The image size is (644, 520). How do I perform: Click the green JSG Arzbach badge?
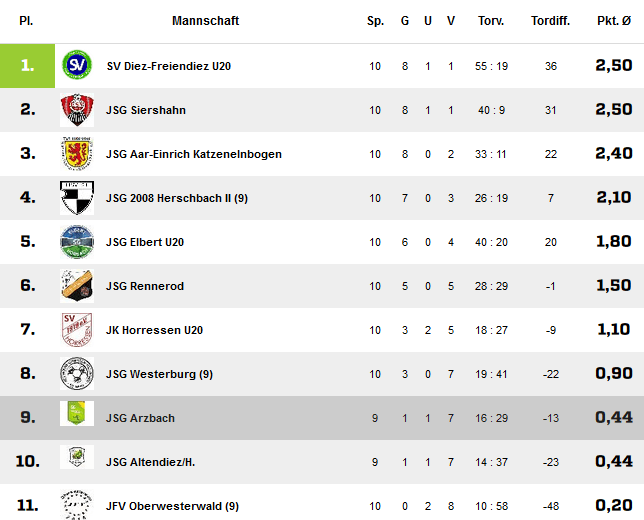(77, 413)
